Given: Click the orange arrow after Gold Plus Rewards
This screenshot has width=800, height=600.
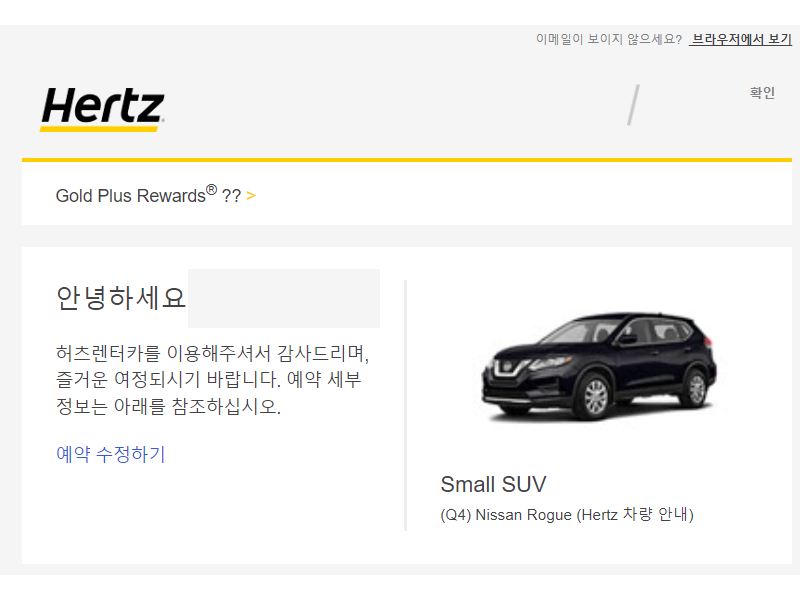Looking at the screenshot, I should coord(251,195).
